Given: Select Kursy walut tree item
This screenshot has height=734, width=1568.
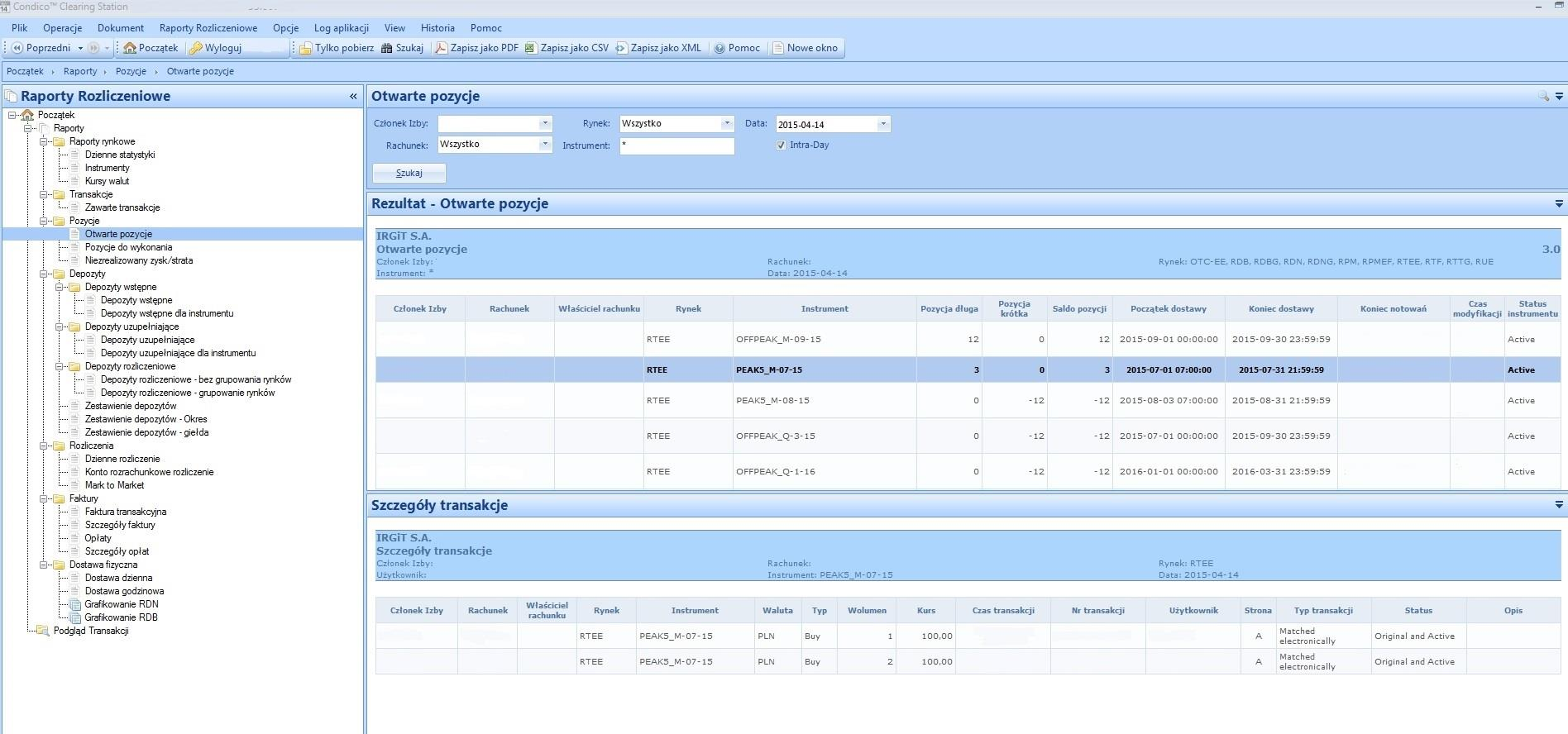Looking at the screenshot, I should [x=107, y=181].
